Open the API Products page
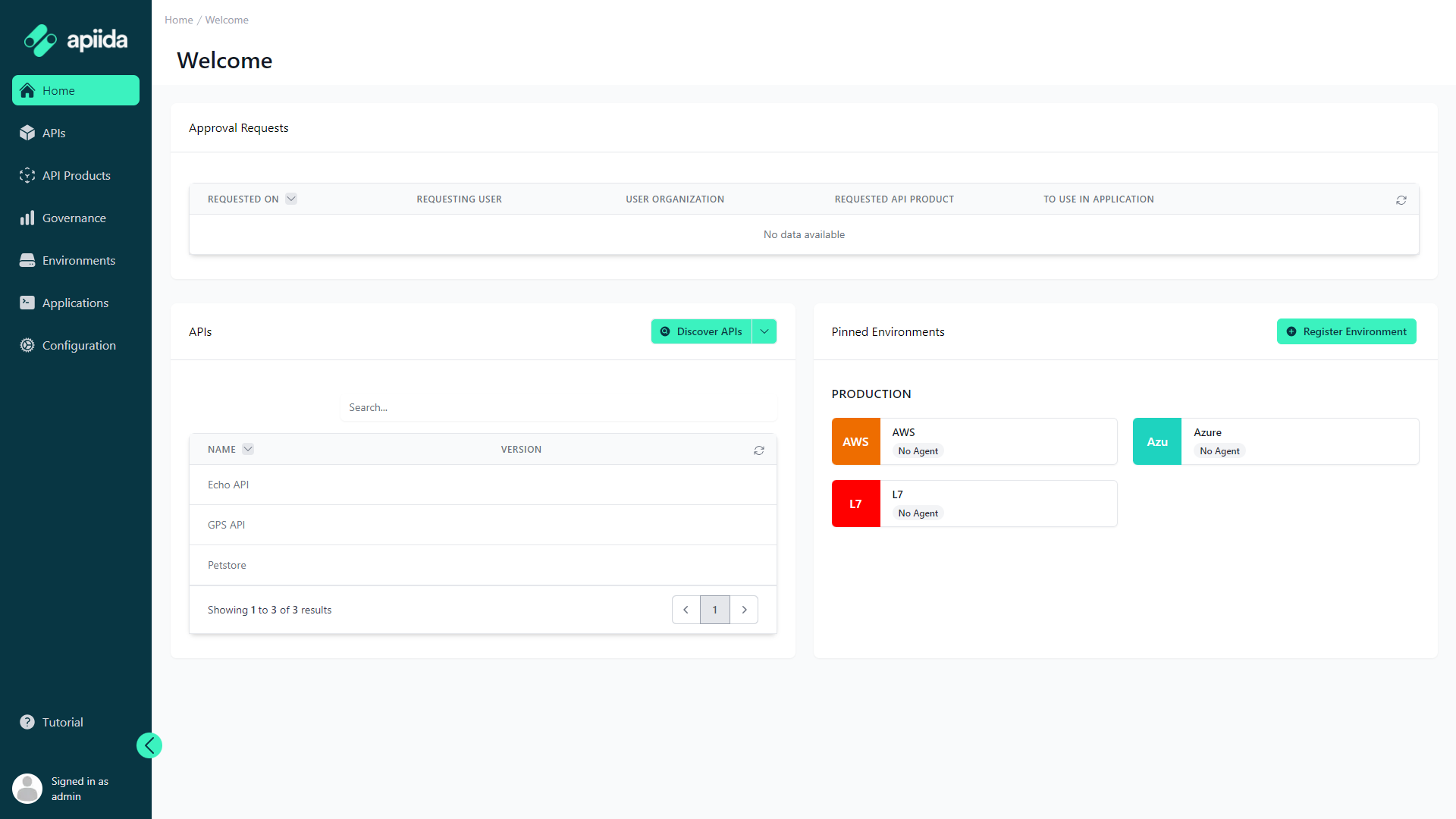 pos(76,175)
